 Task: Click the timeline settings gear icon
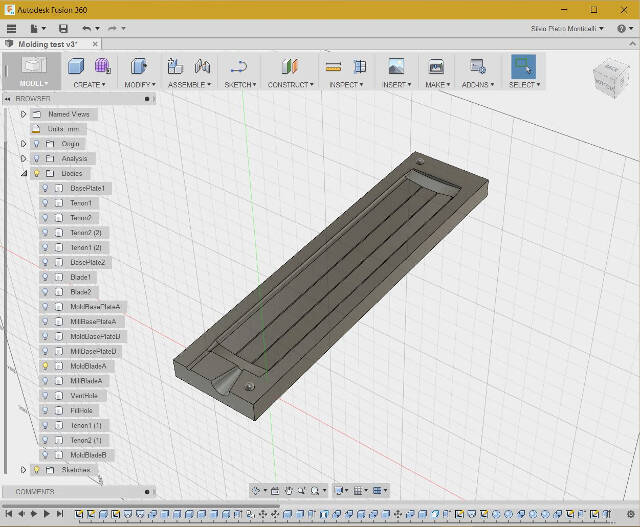[631, 514]
